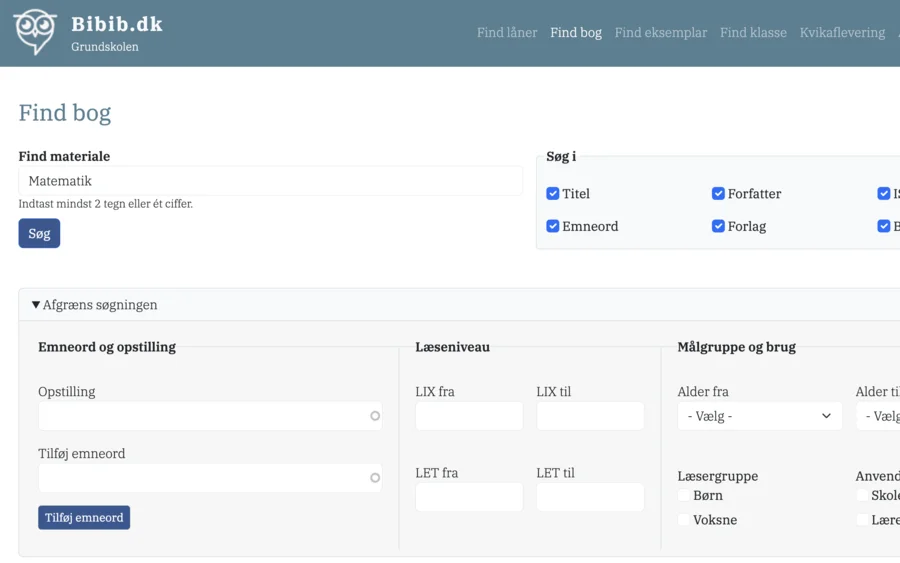The height and width of the screenshot is (563, 900).
Task: Go to Find låner page
Action: point(507,33)
